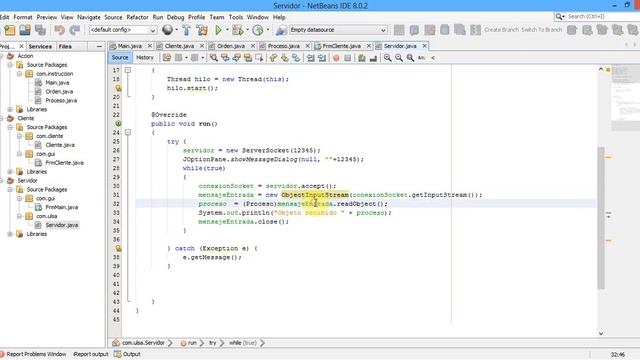Click the Shift Line Right icon
The width and height of the screenshot is (640, 360).
pos(322,58)
